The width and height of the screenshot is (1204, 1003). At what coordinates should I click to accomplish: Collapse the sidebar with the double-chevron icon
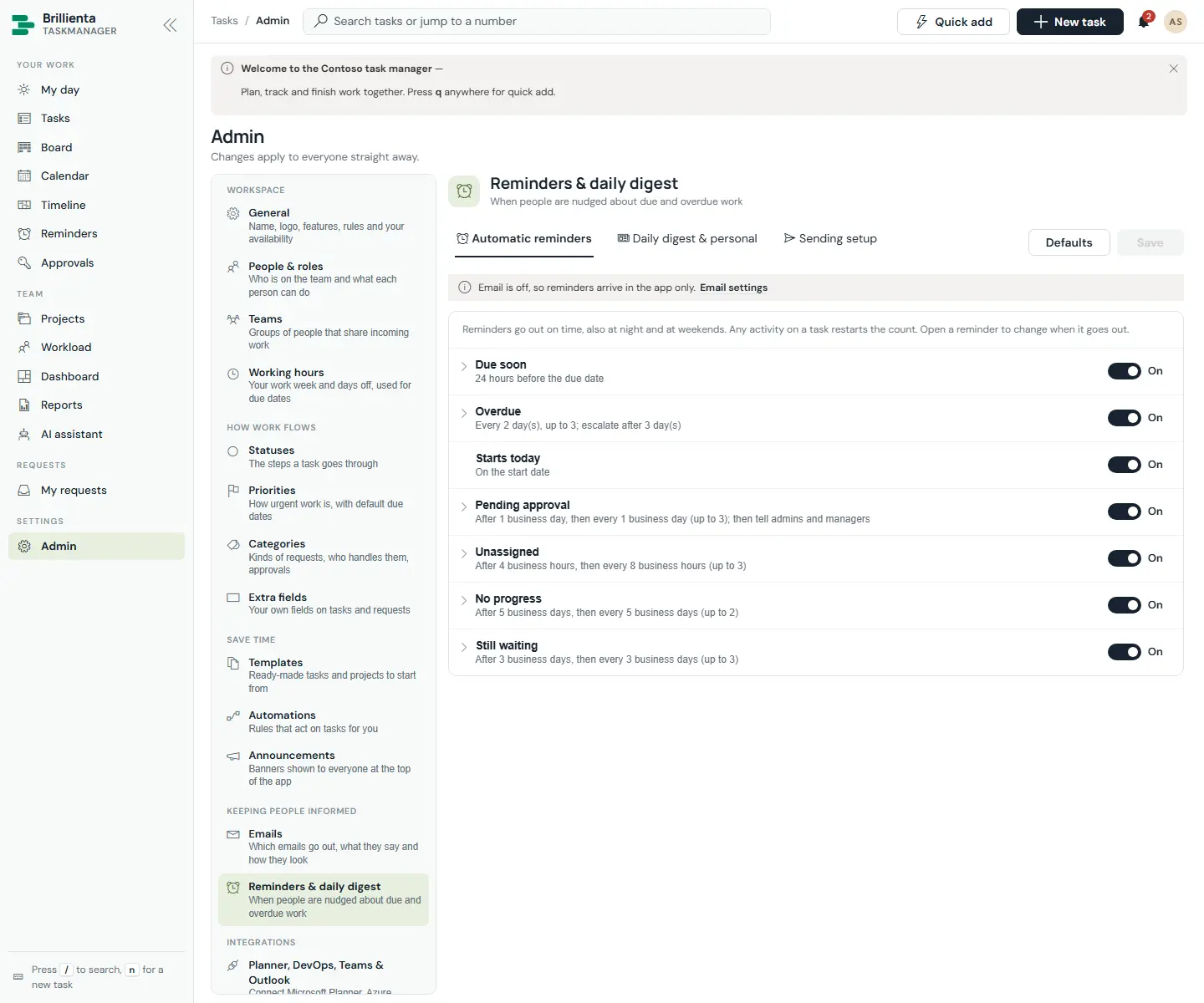pos(170,25)
